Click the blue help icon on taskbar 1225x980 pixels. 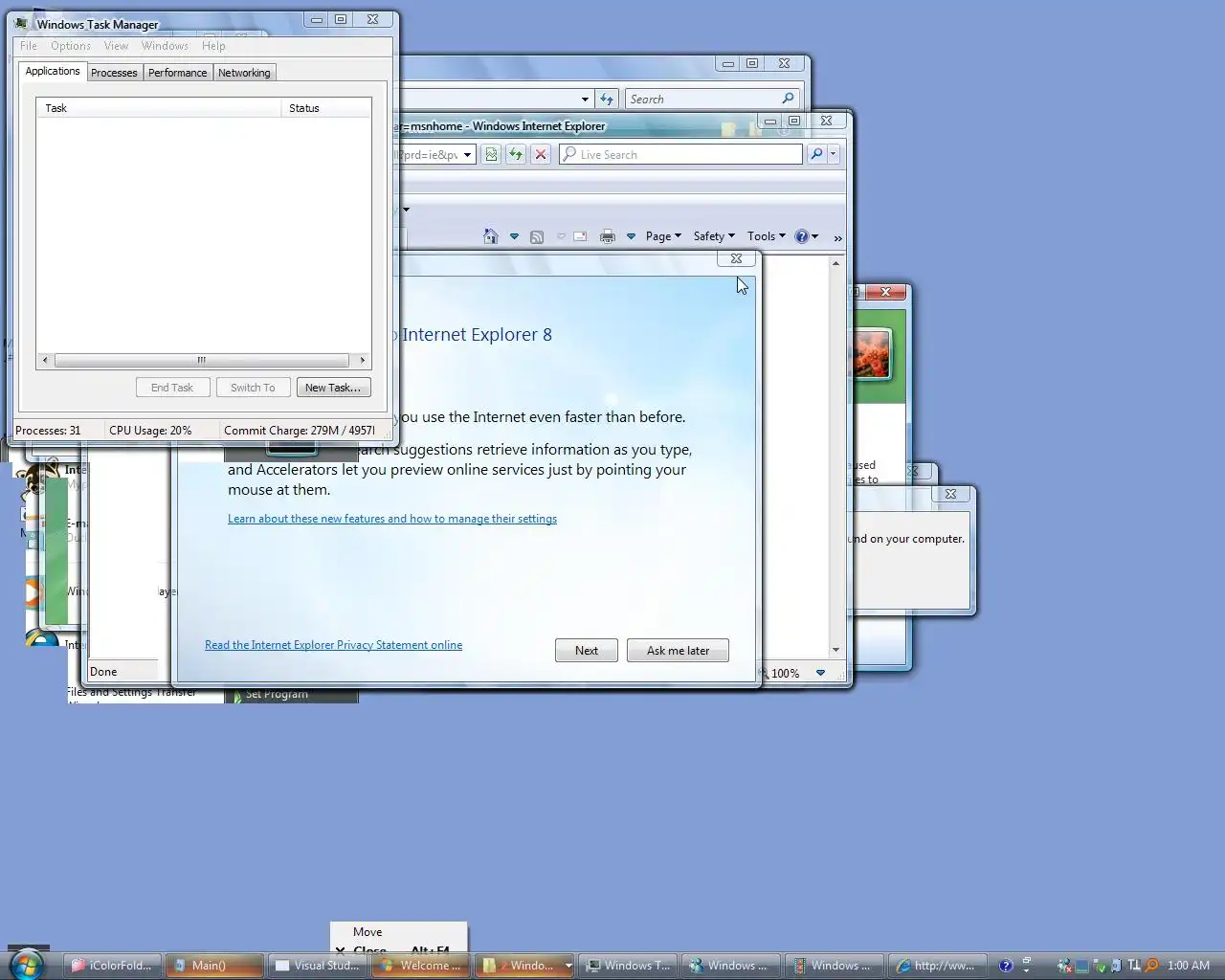tap(1006, 966)
